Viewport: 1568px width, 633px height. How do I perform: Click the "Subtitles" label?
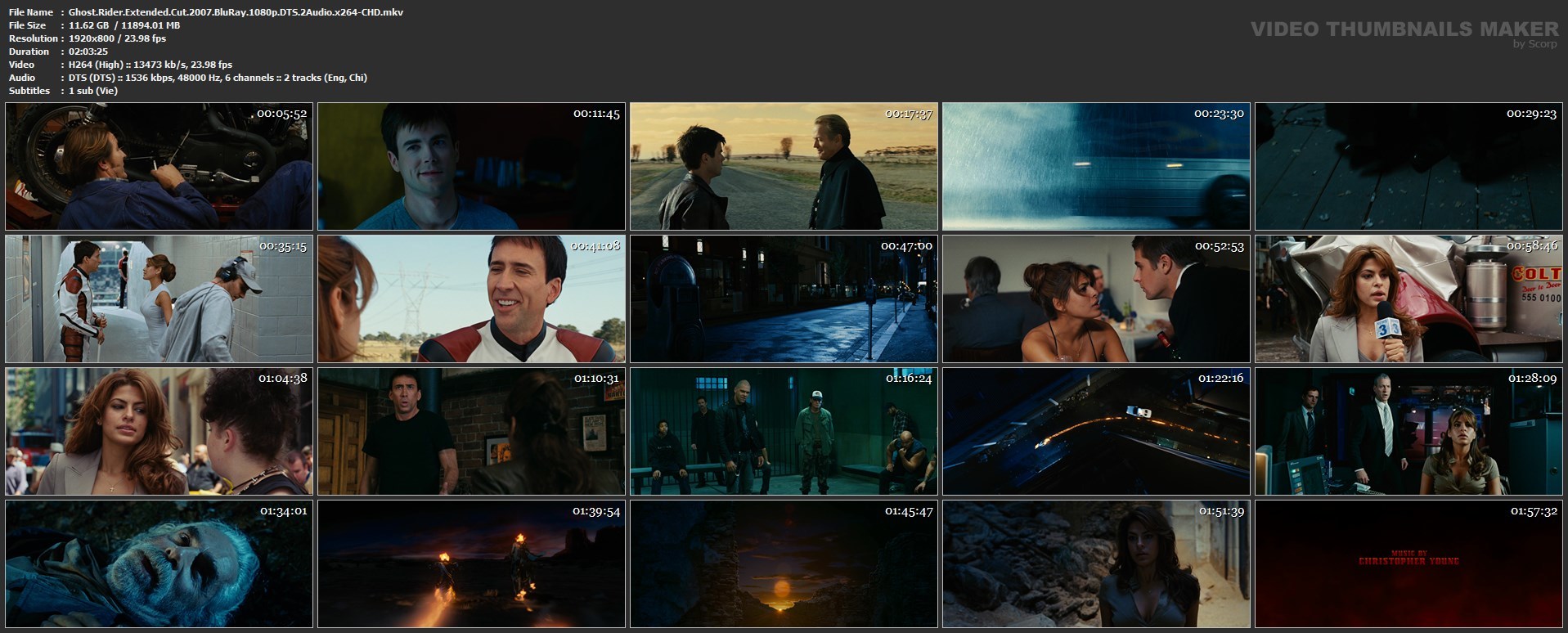click(29, 91)
